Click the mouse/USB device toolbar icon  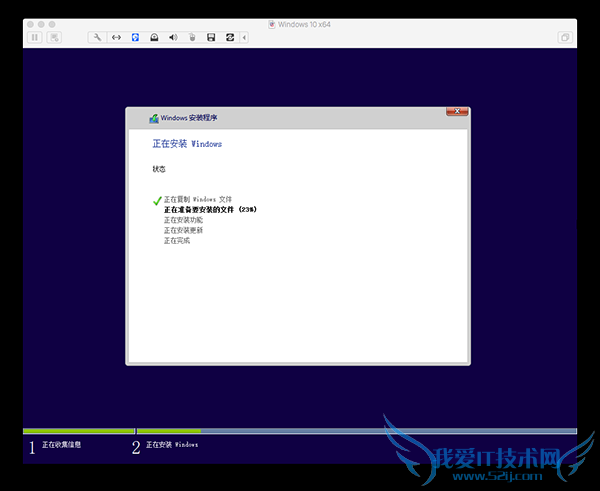point(192,37)
